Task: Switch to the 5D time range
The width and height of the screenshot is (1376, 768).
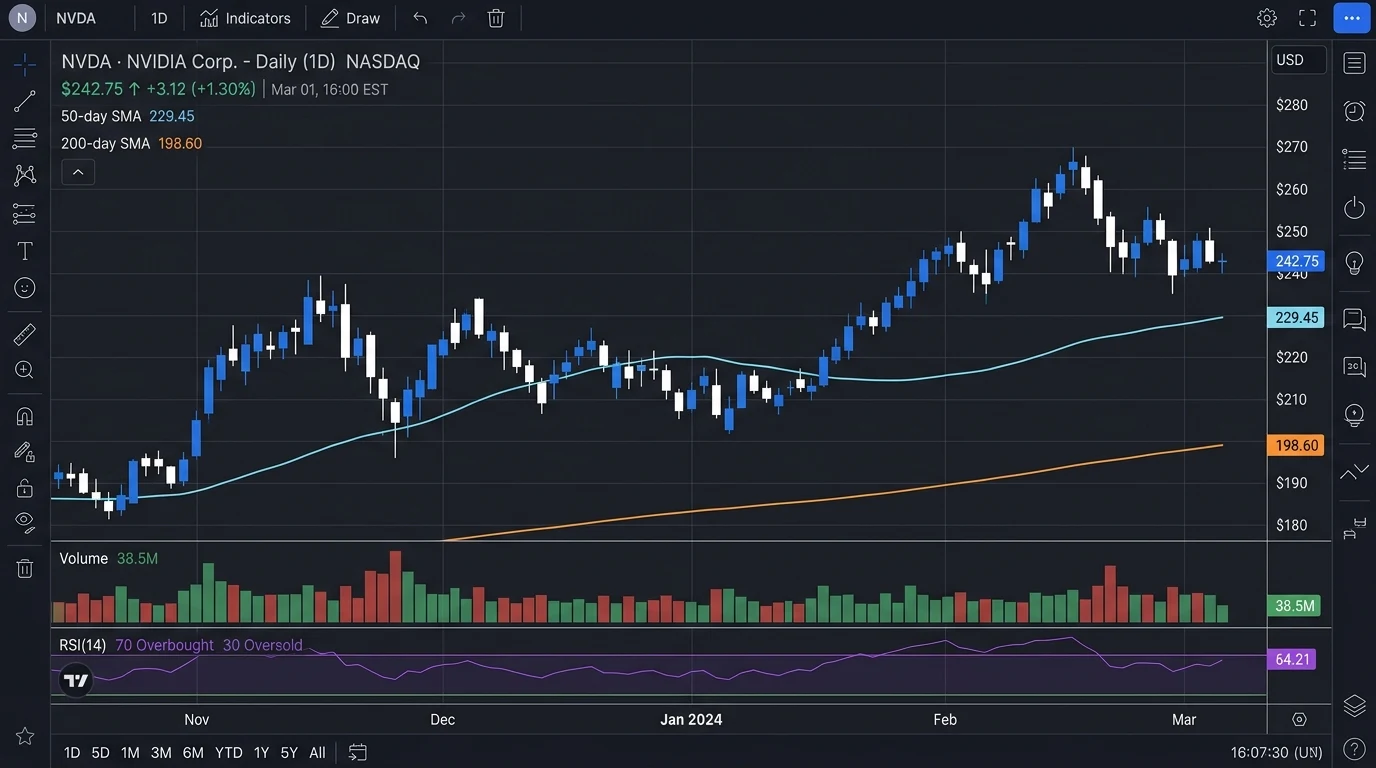Action: pyautogui.click(x=100, y=752)
